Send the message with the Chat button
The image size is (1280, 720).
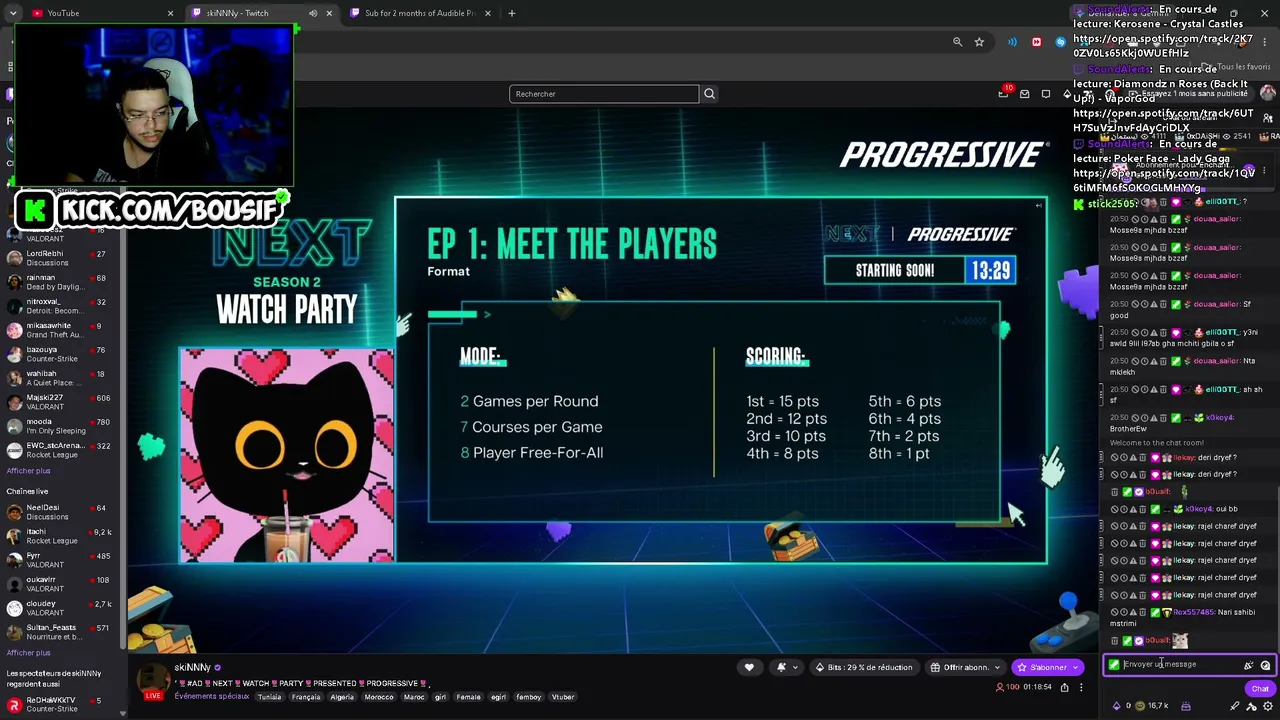(1259, 688)
